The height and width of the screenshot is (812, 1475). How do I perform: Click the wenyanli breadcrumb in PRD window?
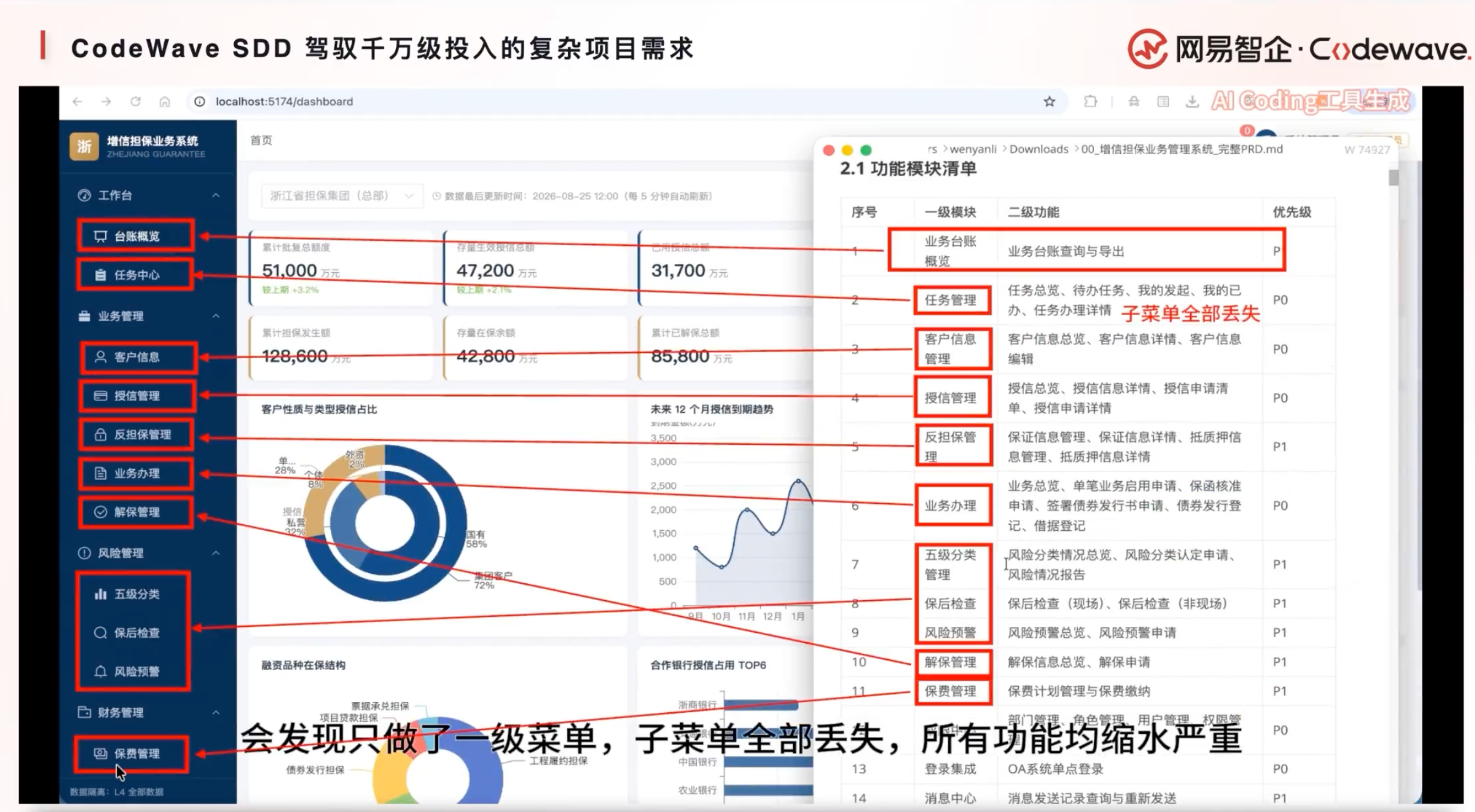(x=973, y=149)
